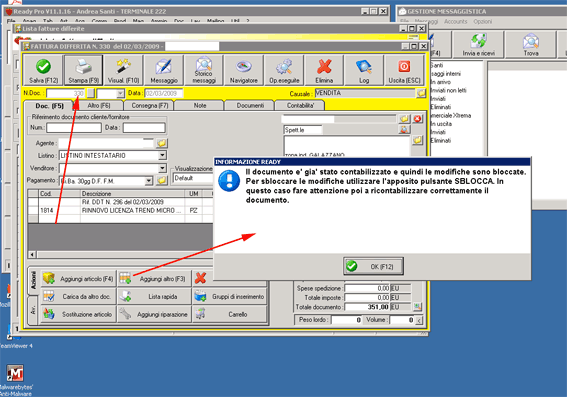This screenshot has height=397, width=567.
Task: Click small arrow button beside Volume field
Action: (x=419, y=320)
